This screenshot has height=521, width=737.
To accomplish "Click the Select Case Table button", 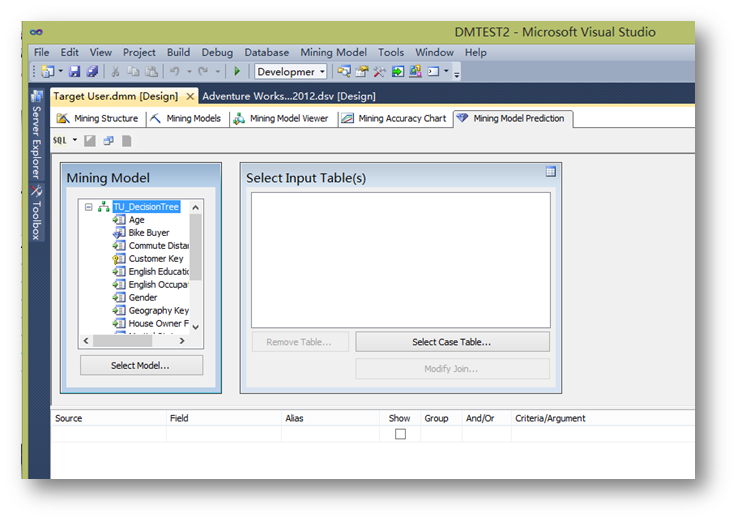I will pyautogui.click(x=452, y=342).
